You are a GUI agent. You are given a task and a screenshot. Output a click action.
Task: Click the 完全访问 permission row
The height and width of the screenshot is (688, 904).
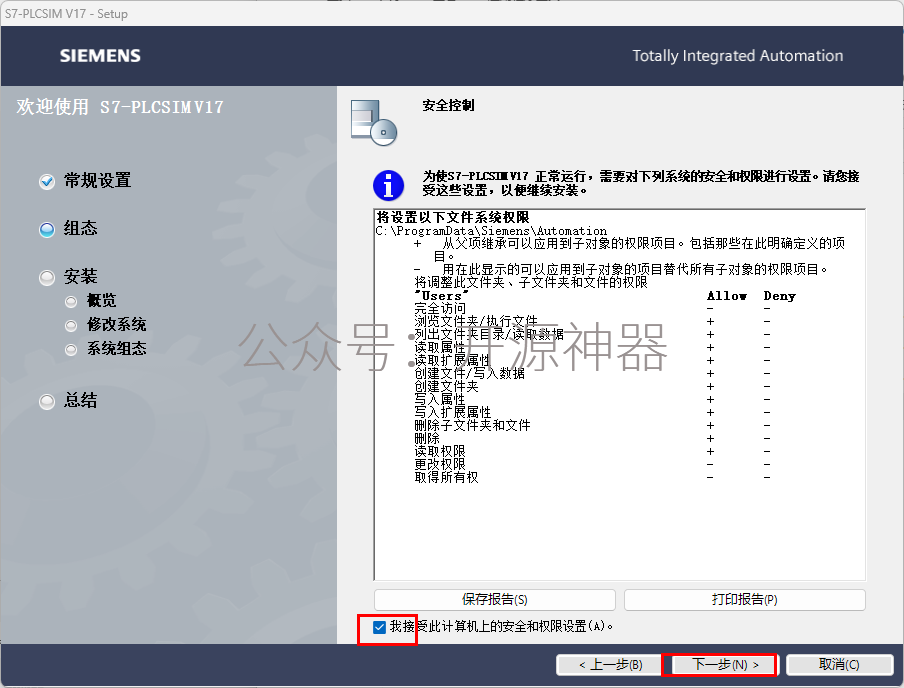click(x=592, y=309)
